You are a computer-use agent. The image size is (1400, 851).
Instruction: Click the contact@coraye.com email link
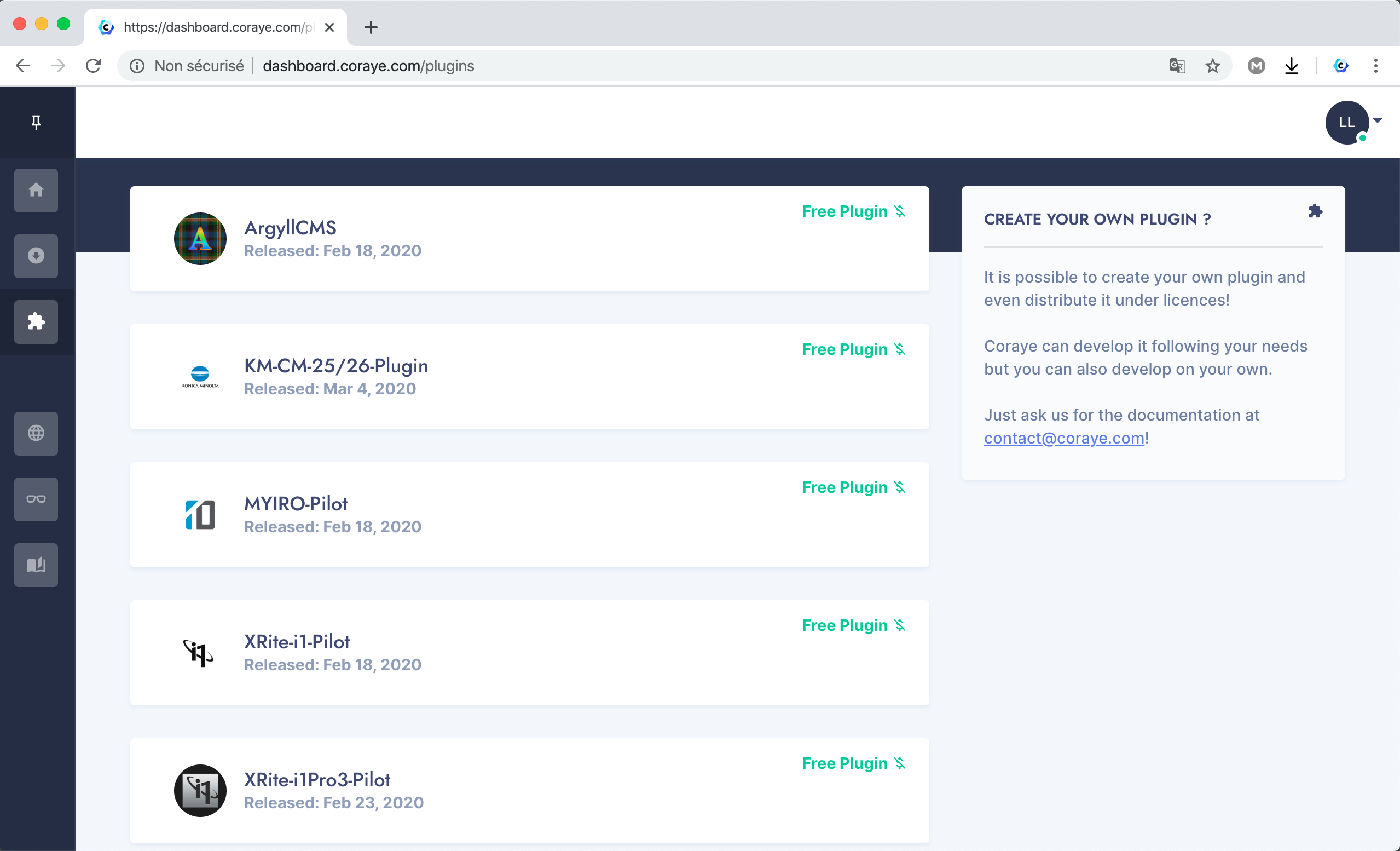[x=1064, y=438]
